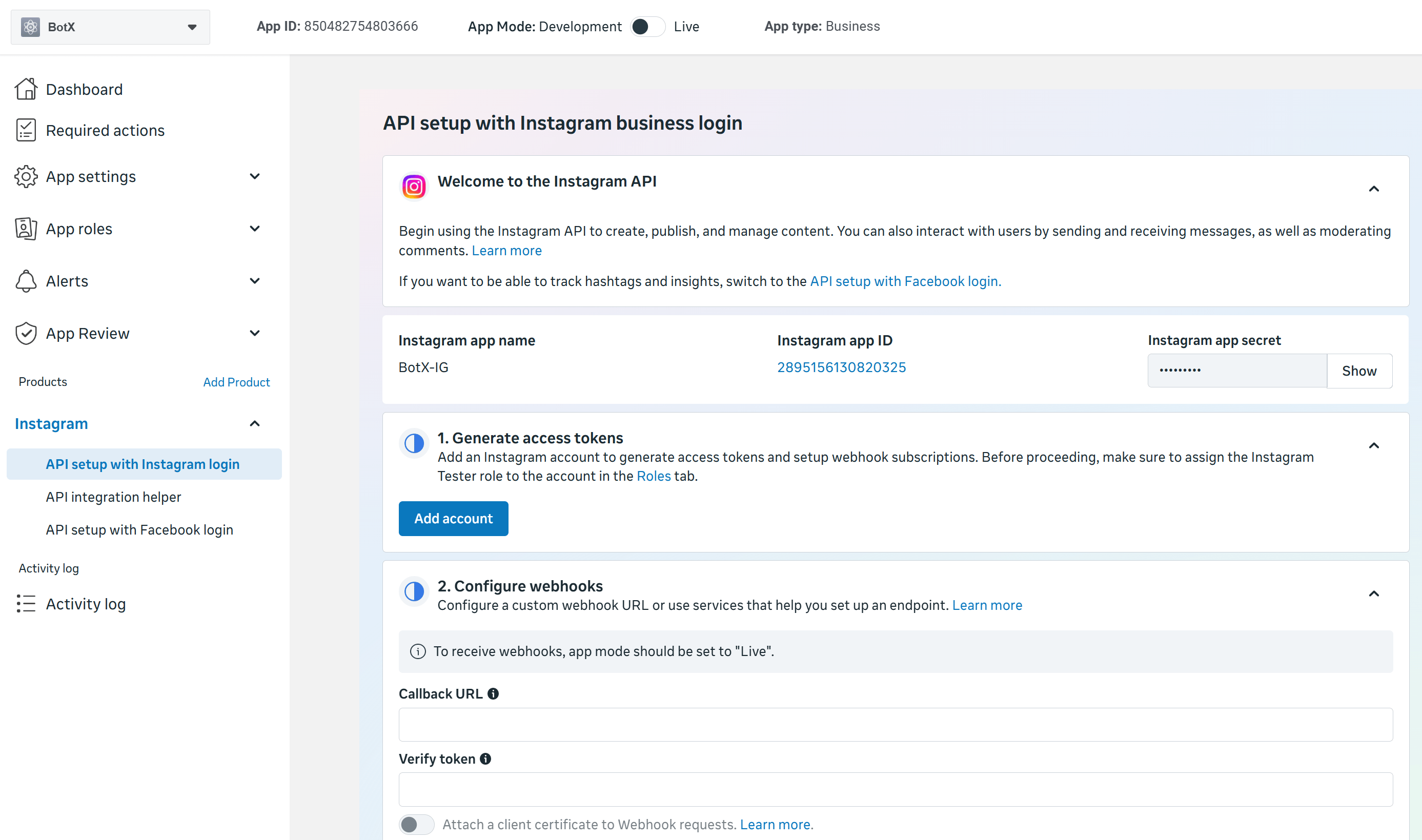Click the Callback URL input field
The height and width of the screenshot is (840, 1422).
pyautogui.click(x=896, y=725)
